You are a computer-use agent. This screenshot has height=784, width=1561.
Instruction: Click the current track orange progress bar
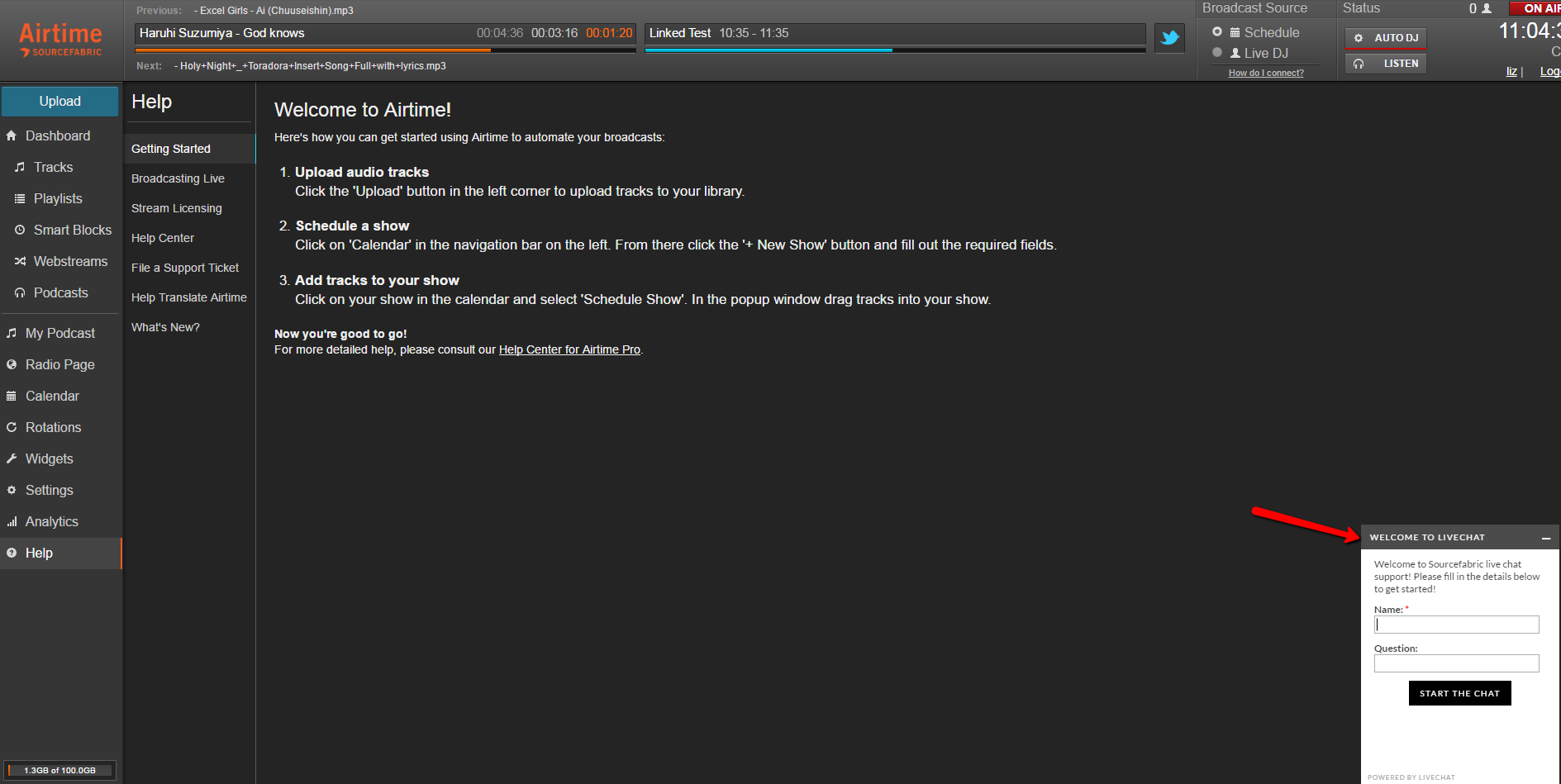(385, 50)
